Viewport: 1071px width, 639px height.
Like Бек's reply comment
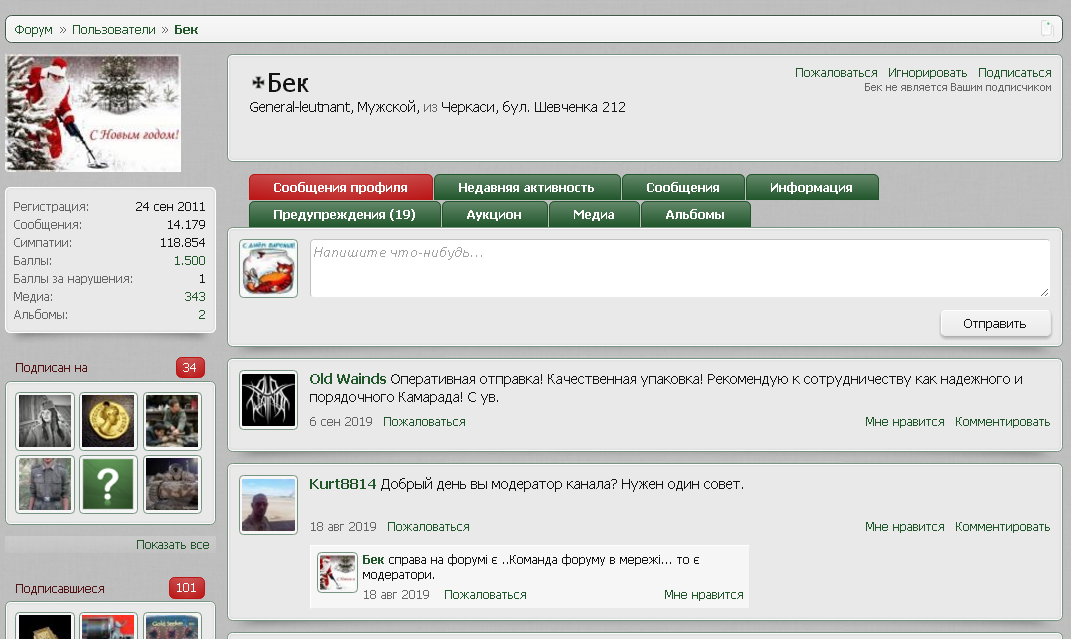coord(704,595)
